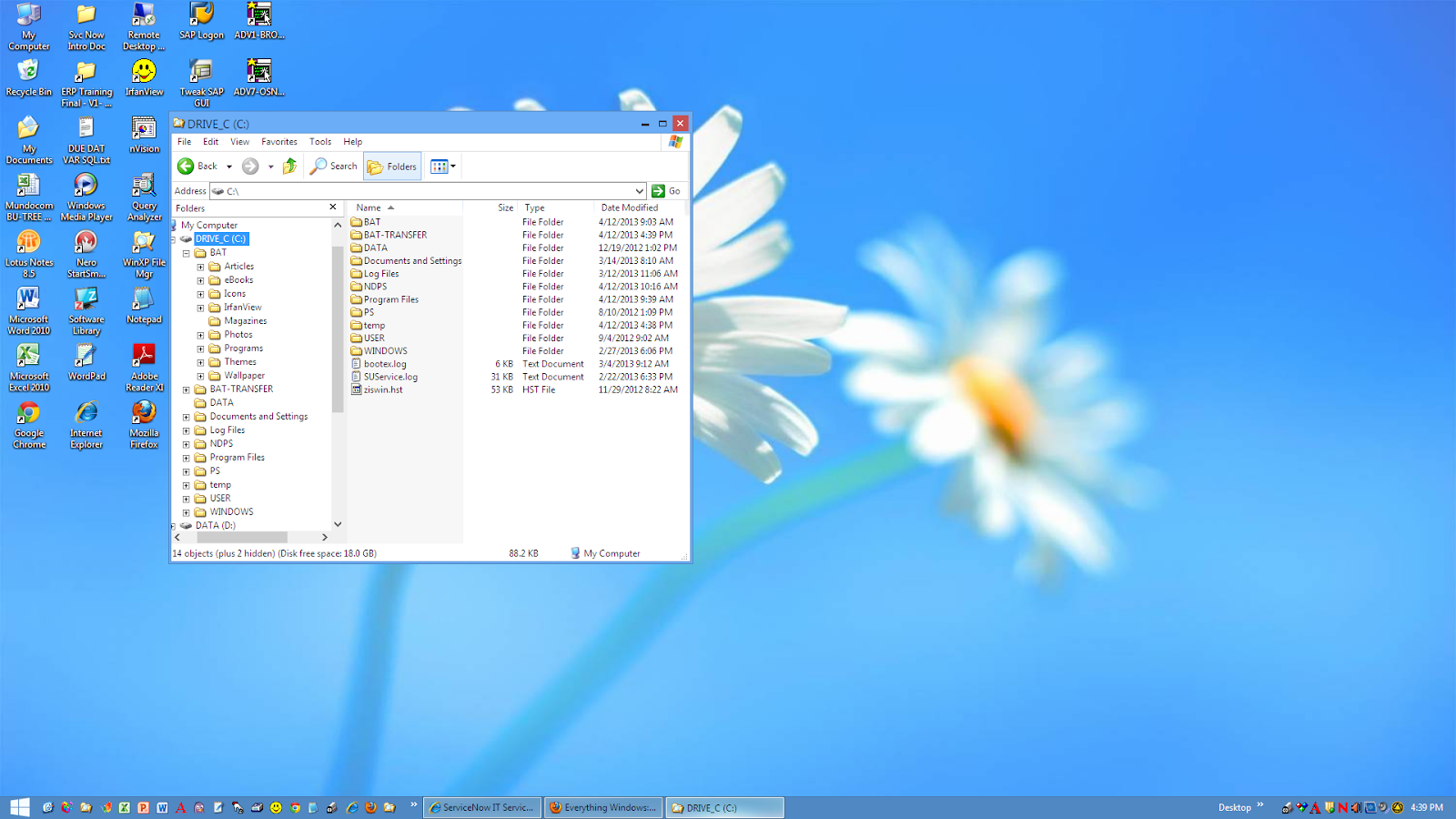This screenshot has height=819, width=1456.
Task: Open the Edit menu
Action: point(211,142)
